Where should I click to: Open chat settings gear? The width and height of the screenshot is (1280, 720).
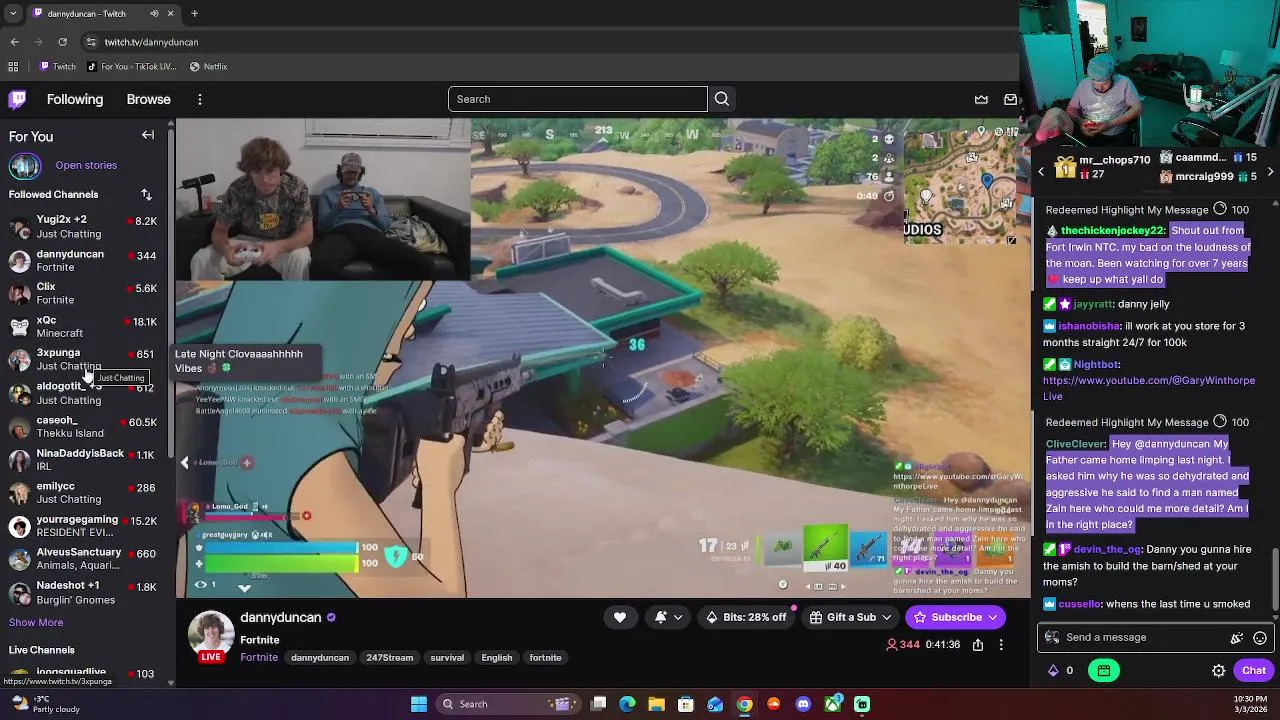click(1219, 671)
